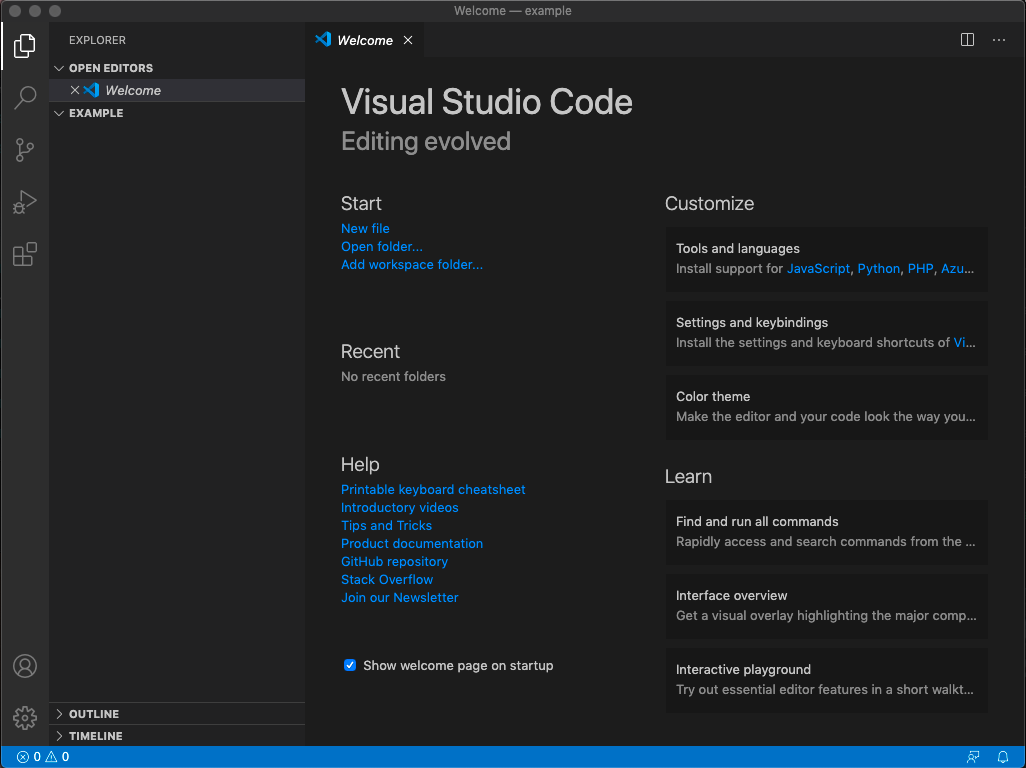The height and width of the screenshot is (768, 1026).
Task: Open the Manage settings gear icon
Action: tap(24, 717)
